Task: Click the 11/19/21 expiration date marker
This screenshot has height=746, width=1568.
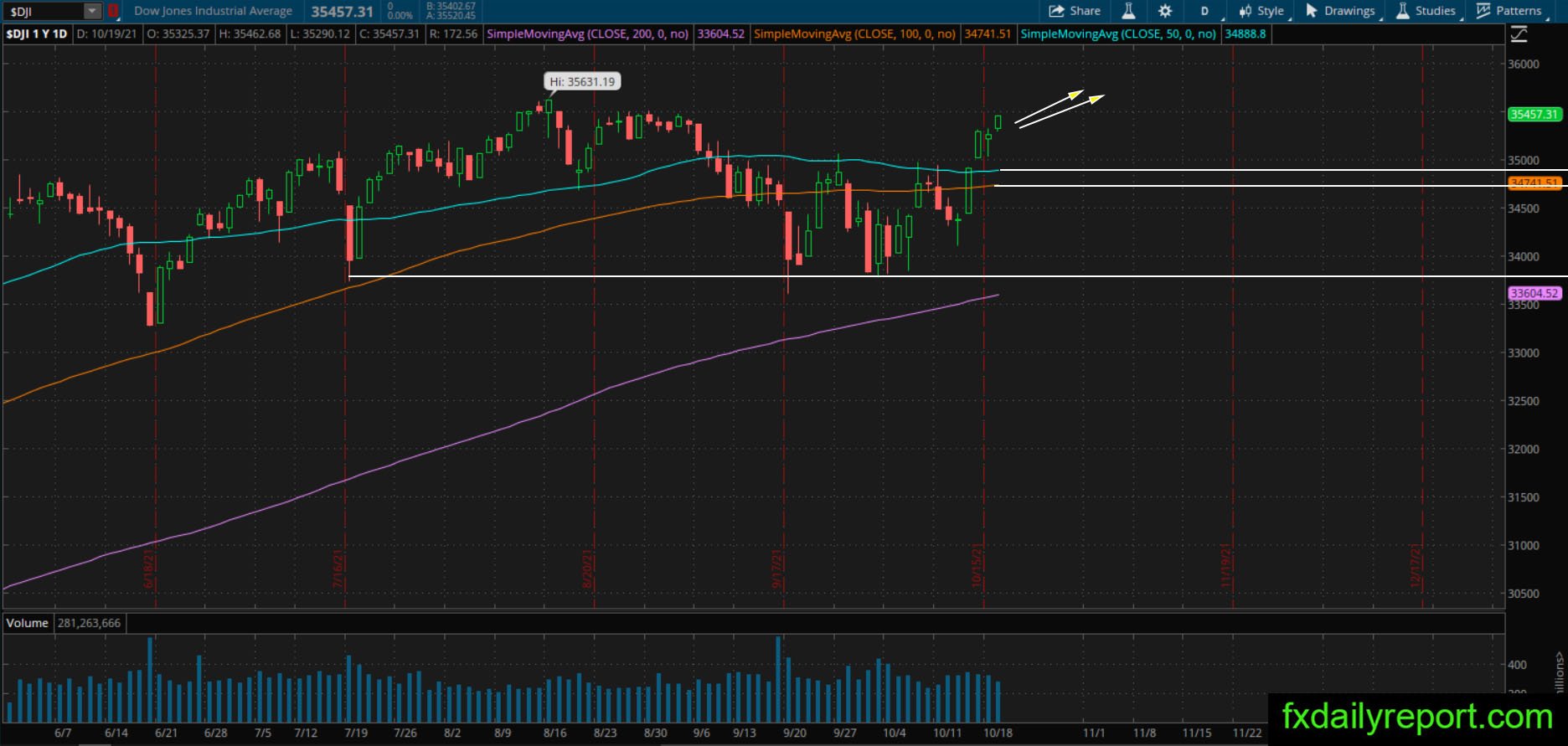Action: pos(1226,565)
